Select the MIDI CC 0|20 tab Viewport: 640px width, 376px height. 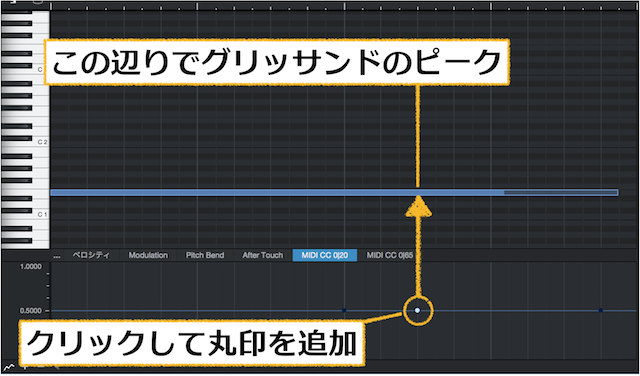pyautogui.click(x=325, y=256)
